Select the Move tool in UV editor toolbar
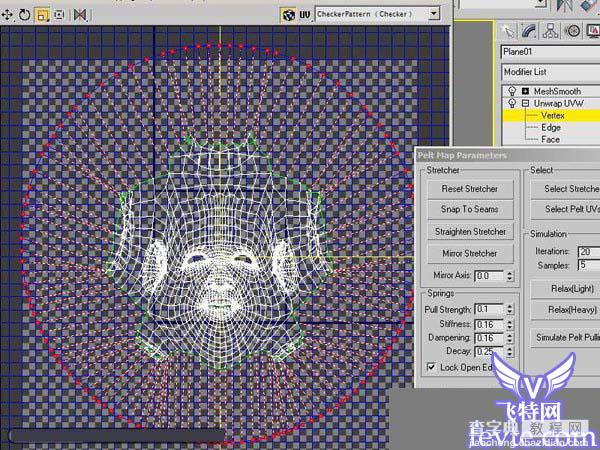This screenshot has height=450, width=600. [x=7, y=15]
